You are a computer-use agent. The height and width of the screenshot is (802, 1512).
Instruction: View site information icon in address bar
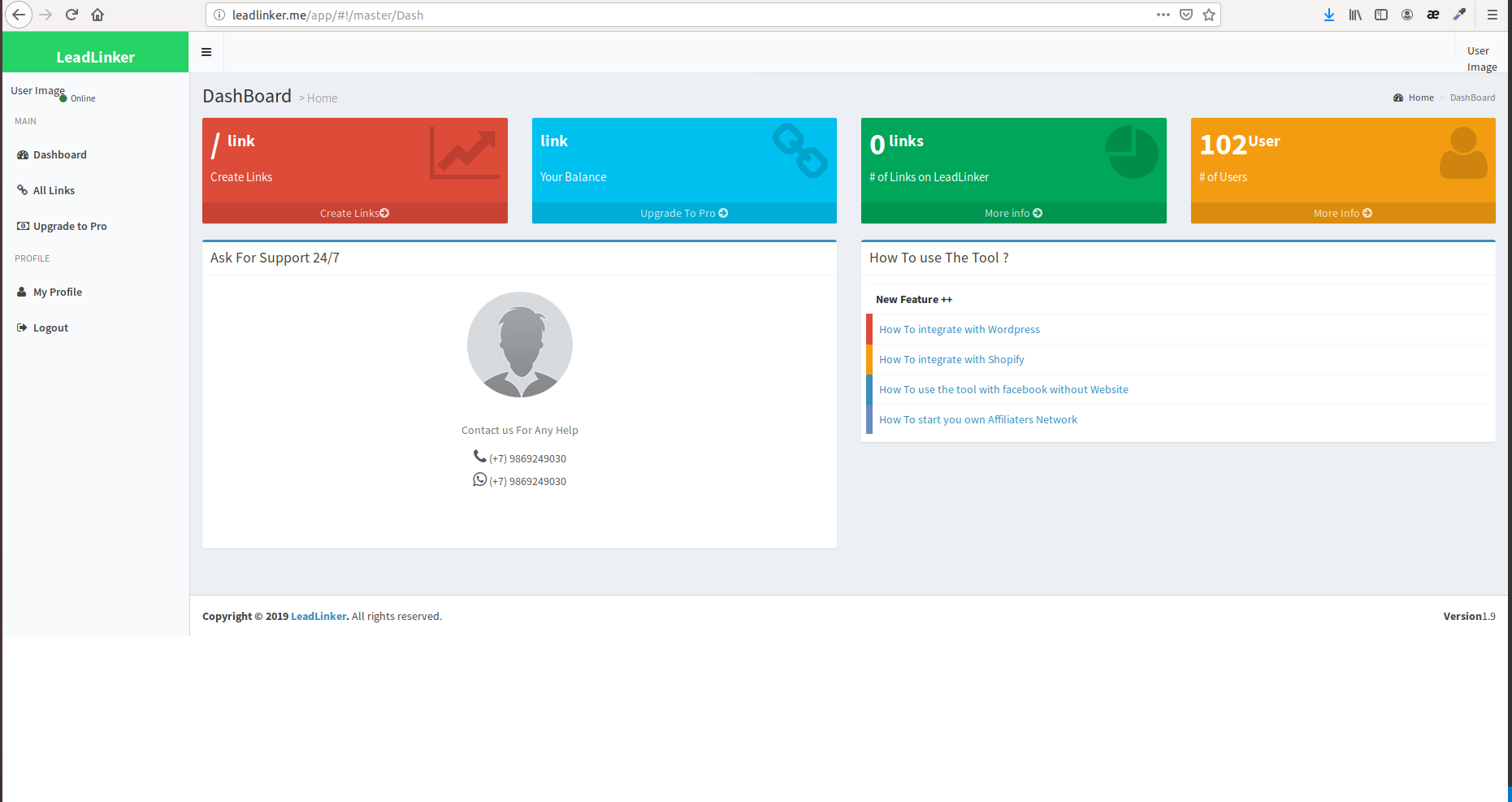tap(219, 15)
